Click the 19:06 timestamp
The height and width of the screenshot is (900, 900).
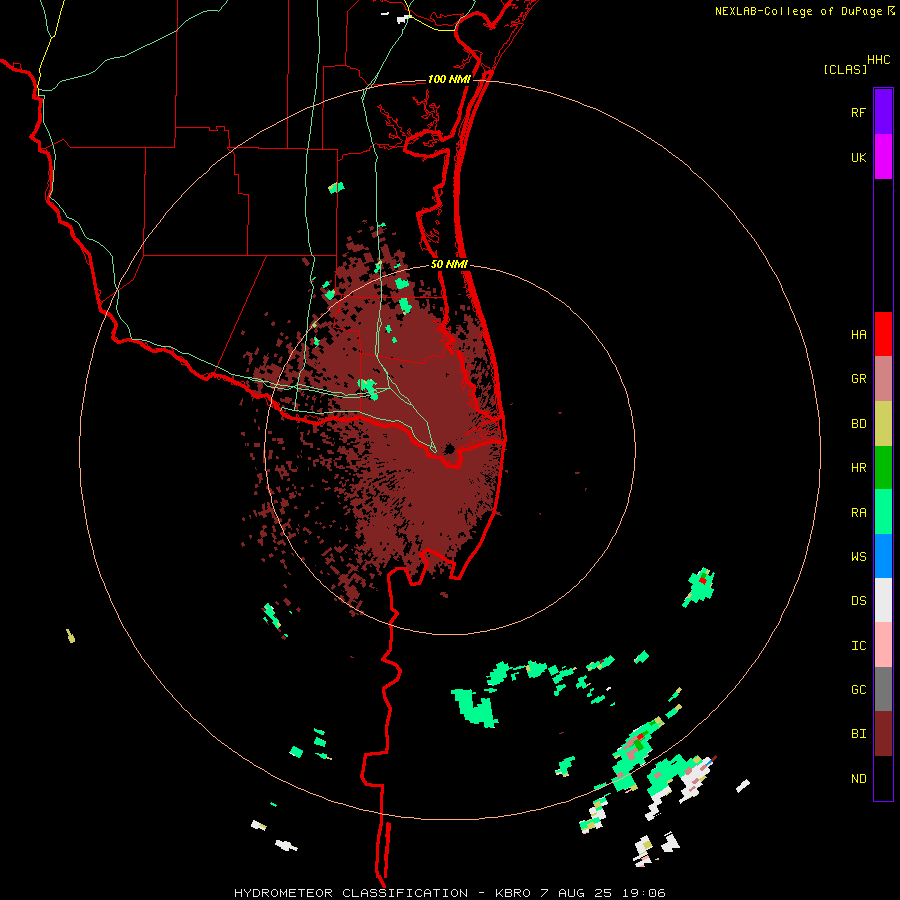coord(645,893)
